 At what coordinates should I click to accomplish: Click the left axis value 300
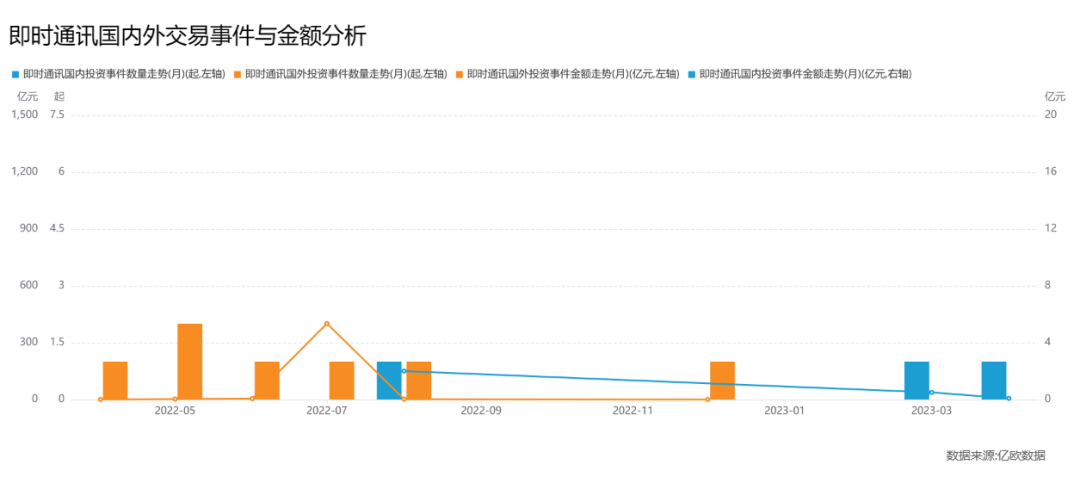[30, 342]
